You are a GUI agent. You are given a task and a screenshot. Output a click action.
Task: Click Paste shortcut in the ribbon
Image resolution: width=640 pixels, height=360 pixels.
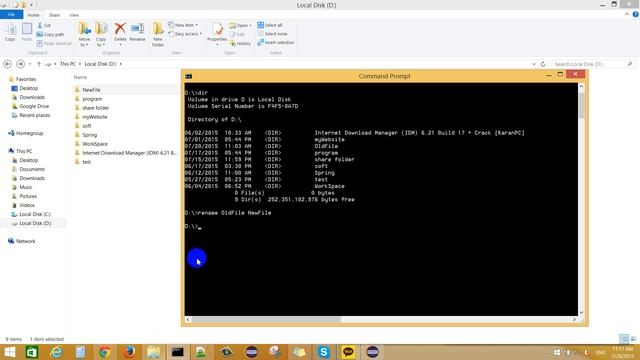(x=53, y=43)
